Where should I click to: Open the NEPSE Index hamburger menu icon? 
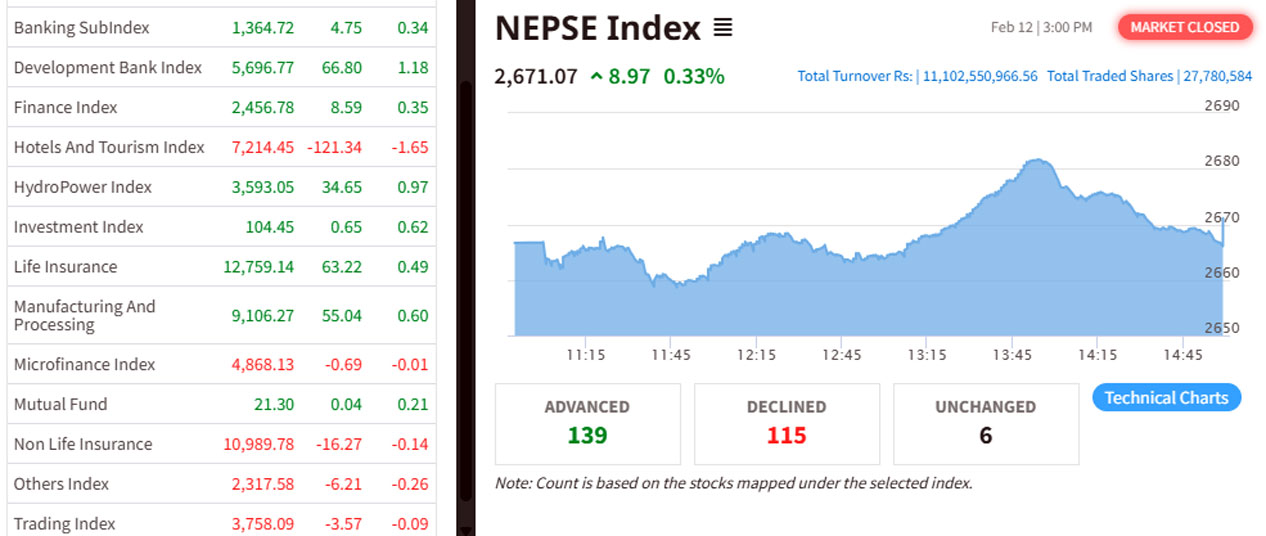(x=723, y=29)
